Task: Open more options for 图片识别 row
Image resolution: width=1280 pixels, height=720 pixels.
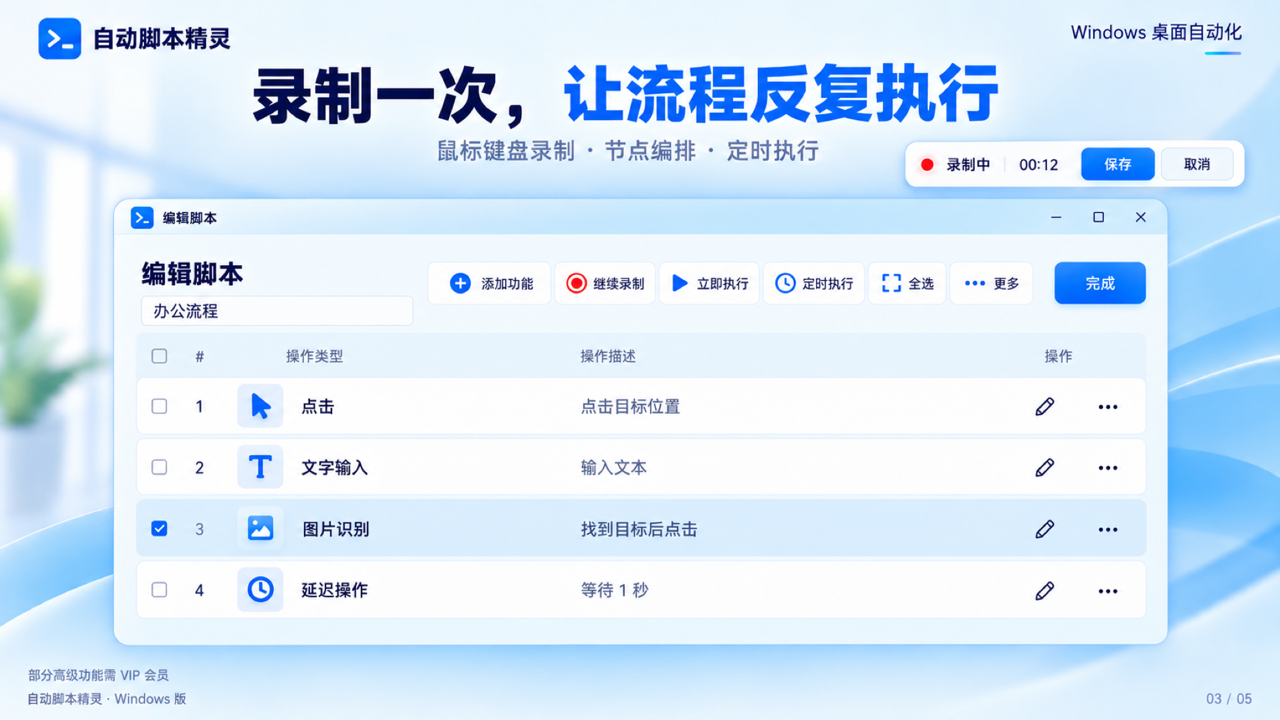Action: point(1108,530)
